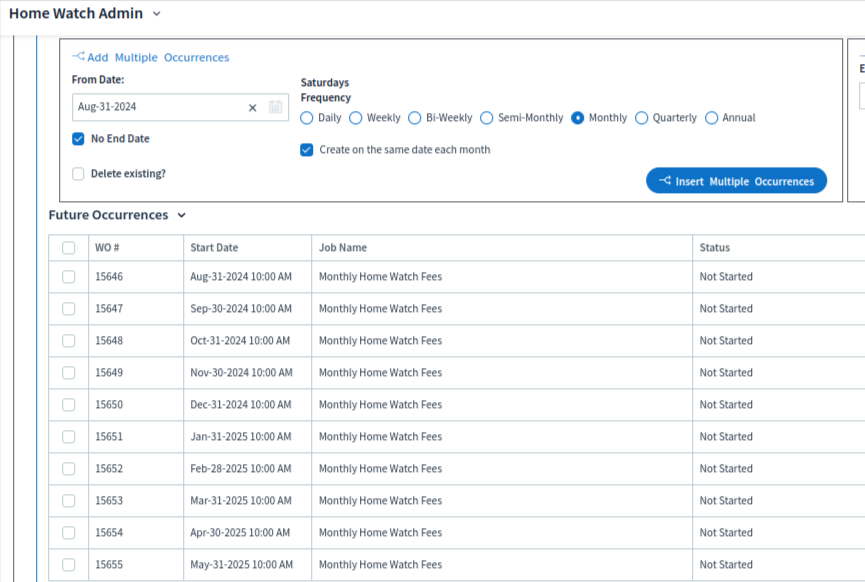This screenshot has width=865, height=582.
Task: Click the Add Multiple Occurrences link text
Action: click(158, 57)
